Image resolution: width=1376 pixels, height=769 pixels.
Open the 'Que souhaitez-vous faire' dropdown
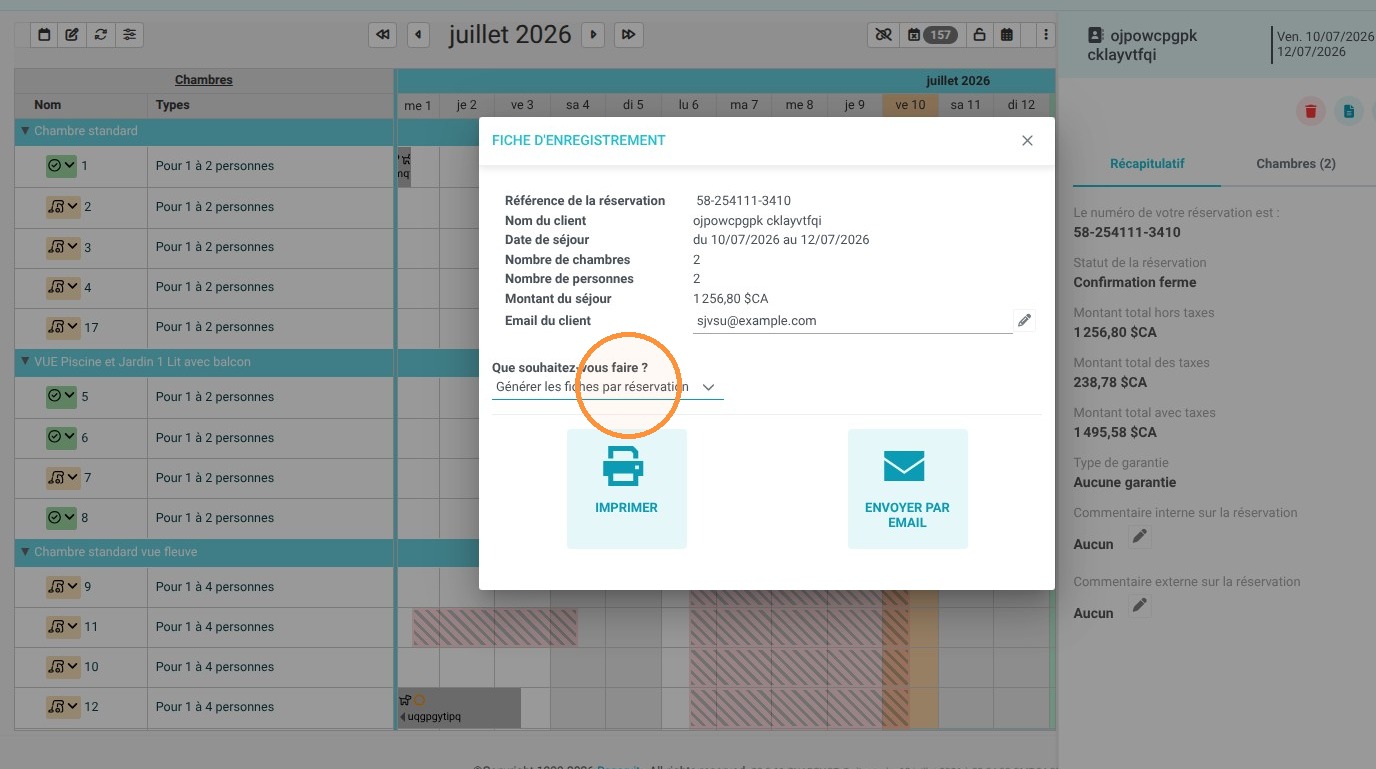pyautogui.click(x=607, y=387)
